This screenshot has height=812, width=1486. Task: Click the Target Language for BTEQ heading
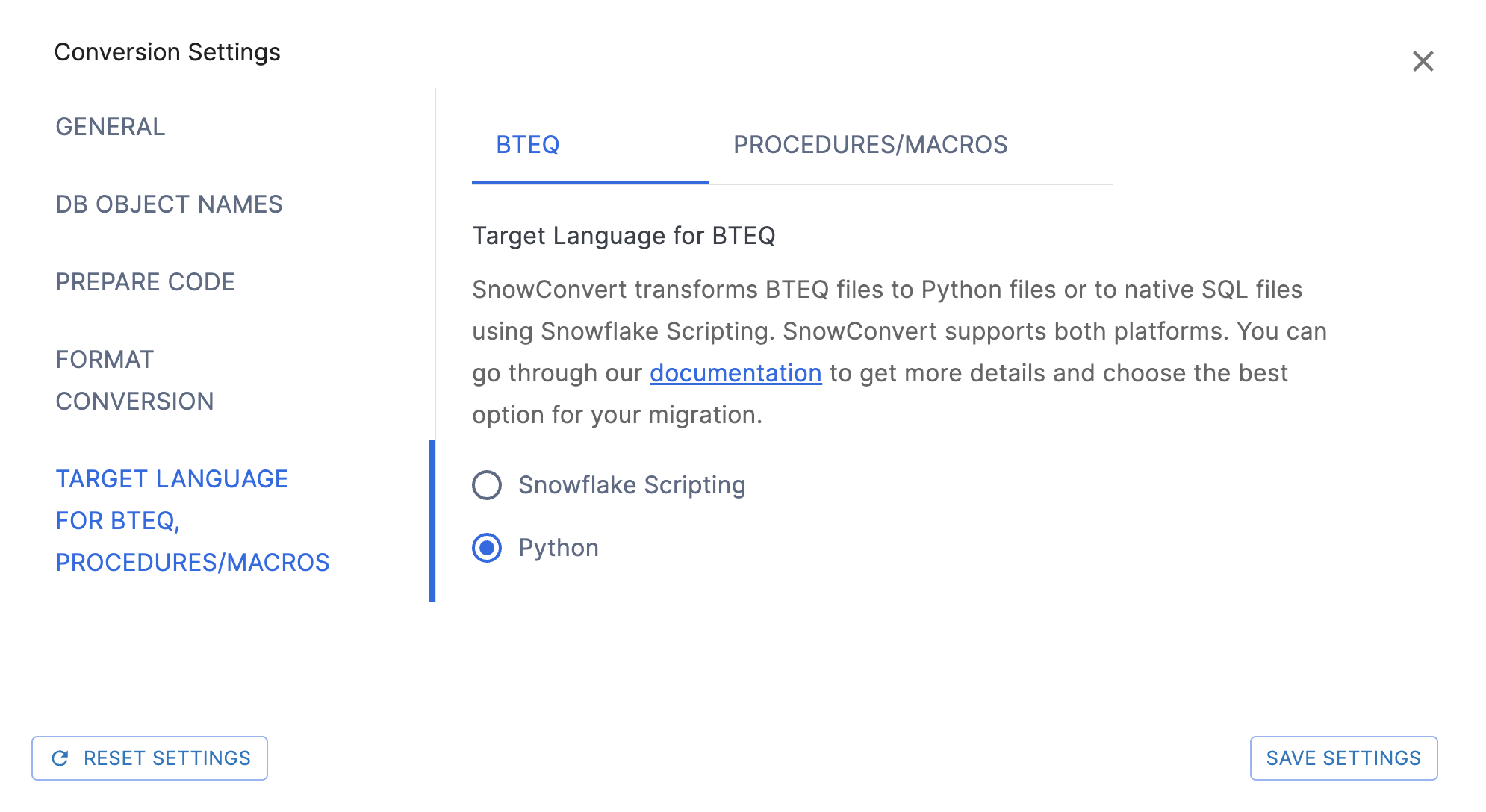(624, 236)
